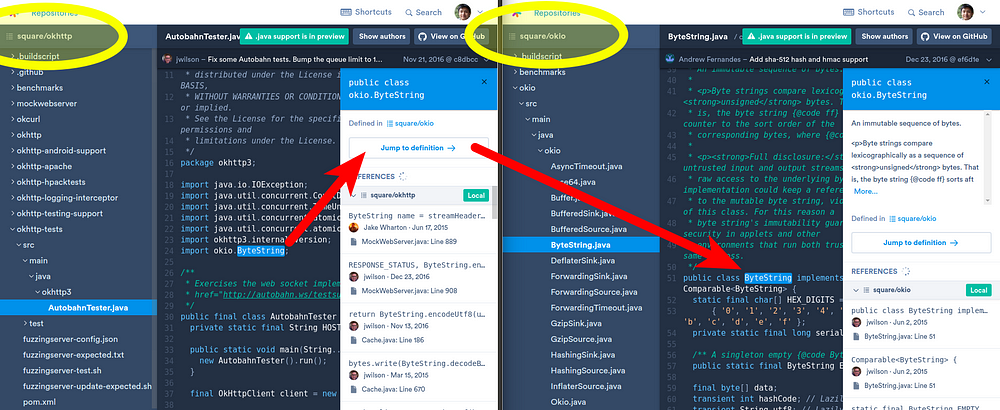The height and width of the screenshot is (410, 1000).
Task: Click user avatar in okio window header
Action: tap(965, 12)
